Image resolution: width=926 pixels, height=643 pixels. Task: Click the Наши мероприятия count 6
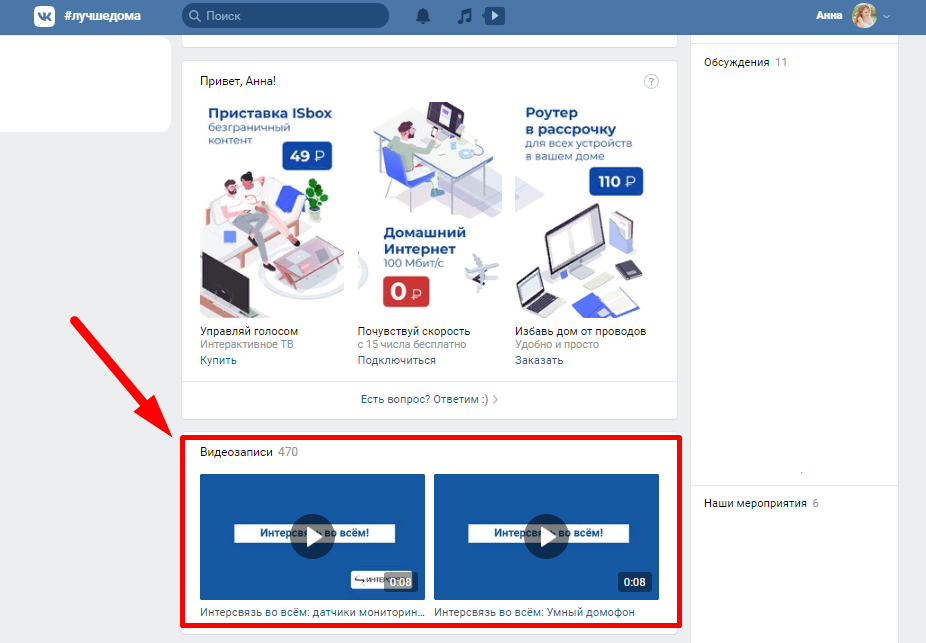tap(816, 503)
